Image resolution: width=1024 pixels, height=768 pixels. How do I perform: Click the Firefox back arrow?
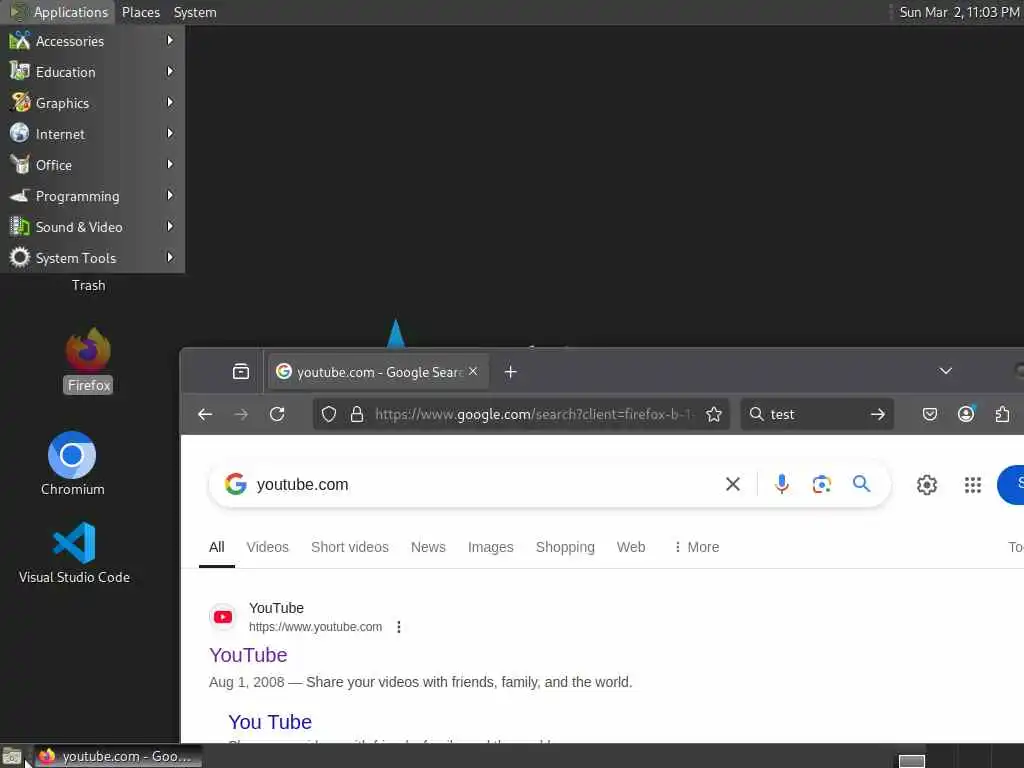[x=205, y=414]
